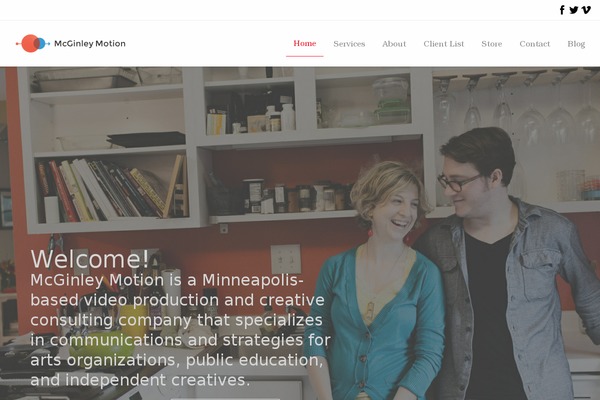Image resolution: width=600 pixels, height=400 pixels.
Task: Visit the Store link
Action: (492, 44)
